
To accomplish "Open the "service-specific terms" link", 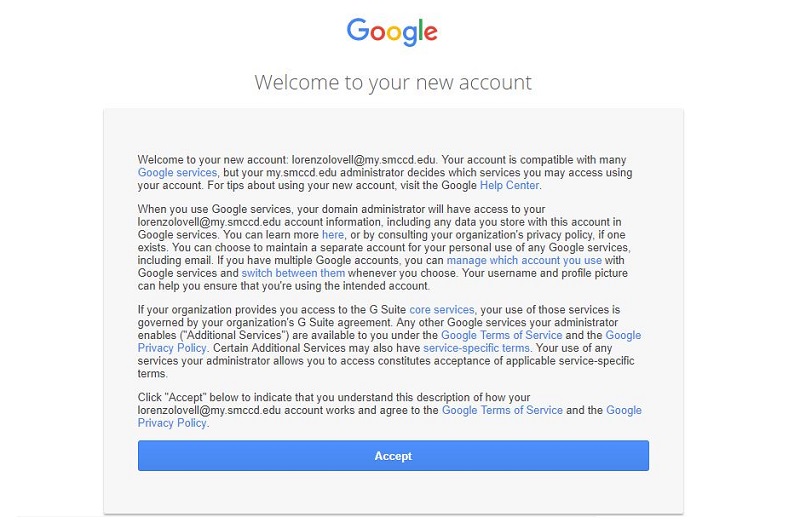I will 477,348.
